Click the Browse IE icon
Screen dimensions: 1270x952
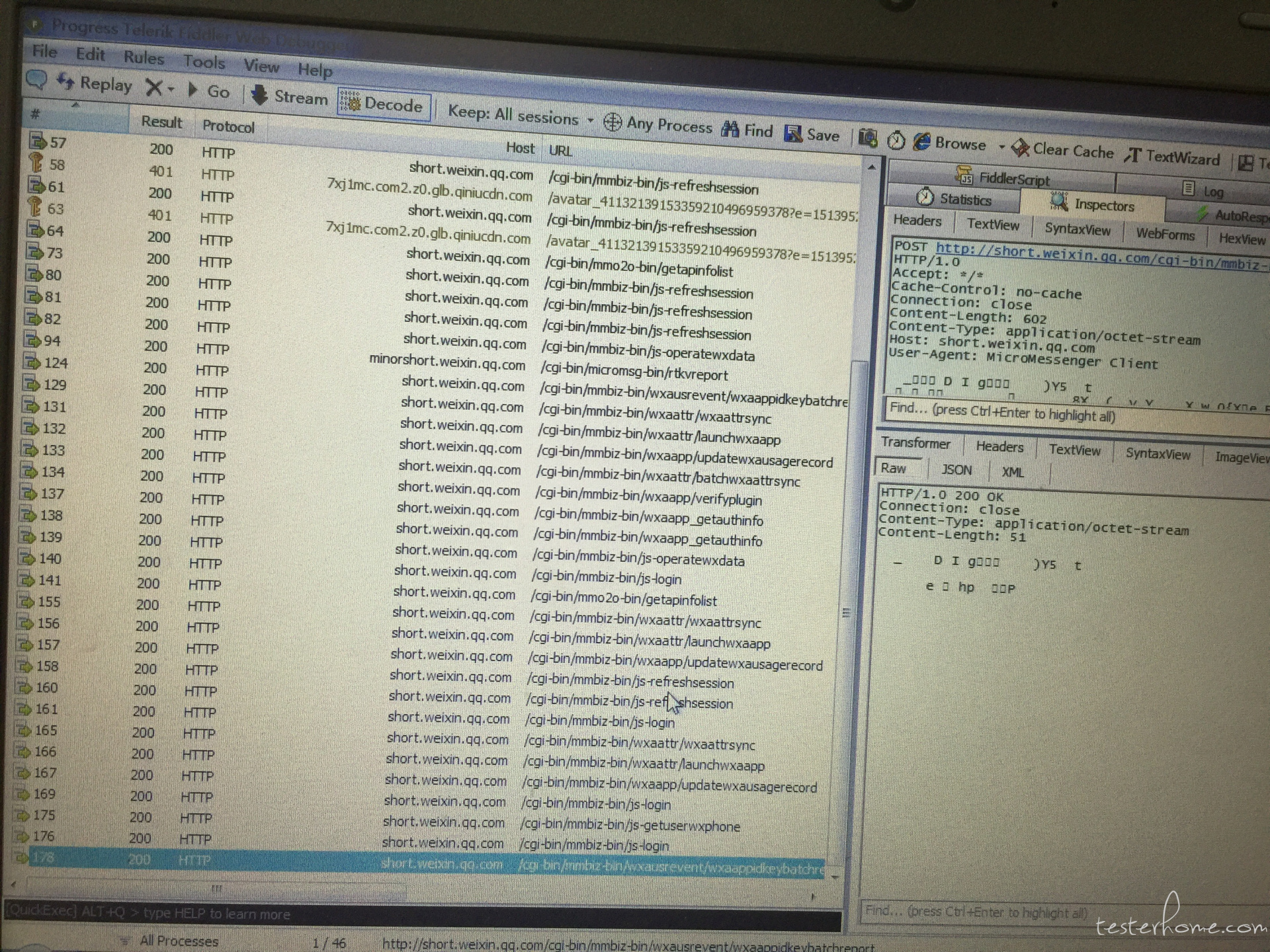coord(921,141)
